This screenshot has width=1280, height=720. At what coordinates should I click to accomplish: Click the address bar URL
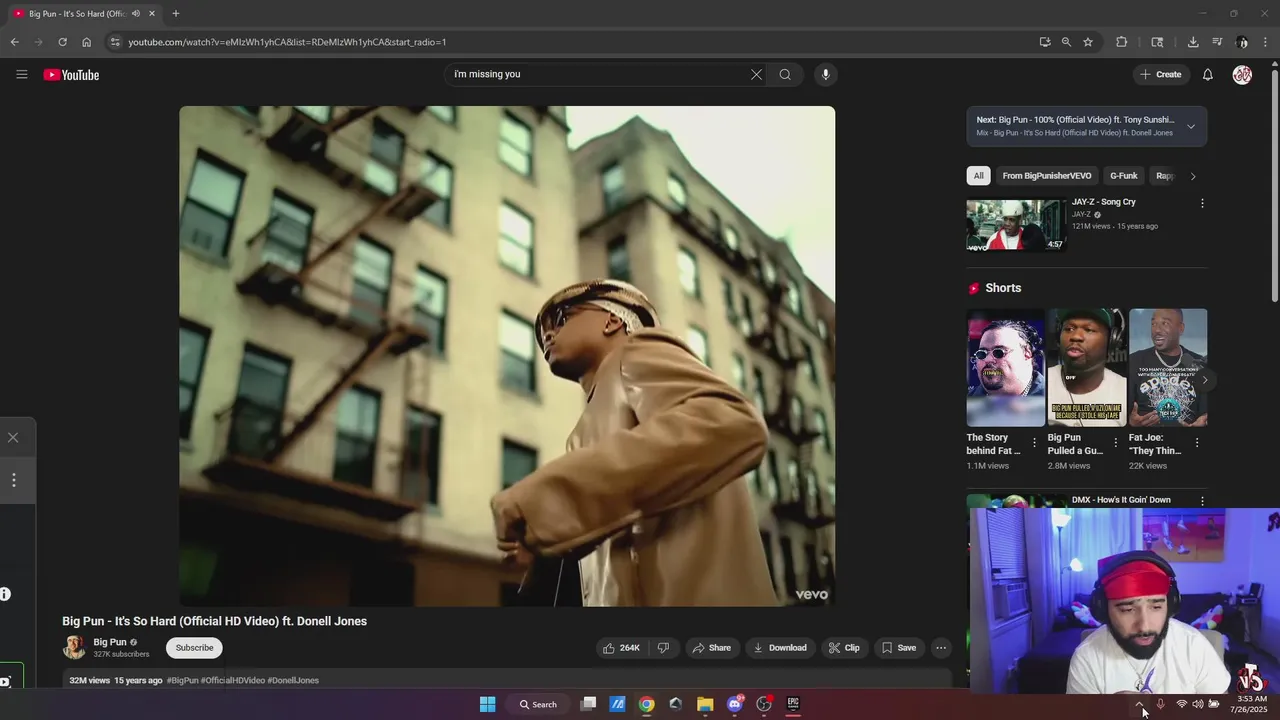(x=287, y=42)
